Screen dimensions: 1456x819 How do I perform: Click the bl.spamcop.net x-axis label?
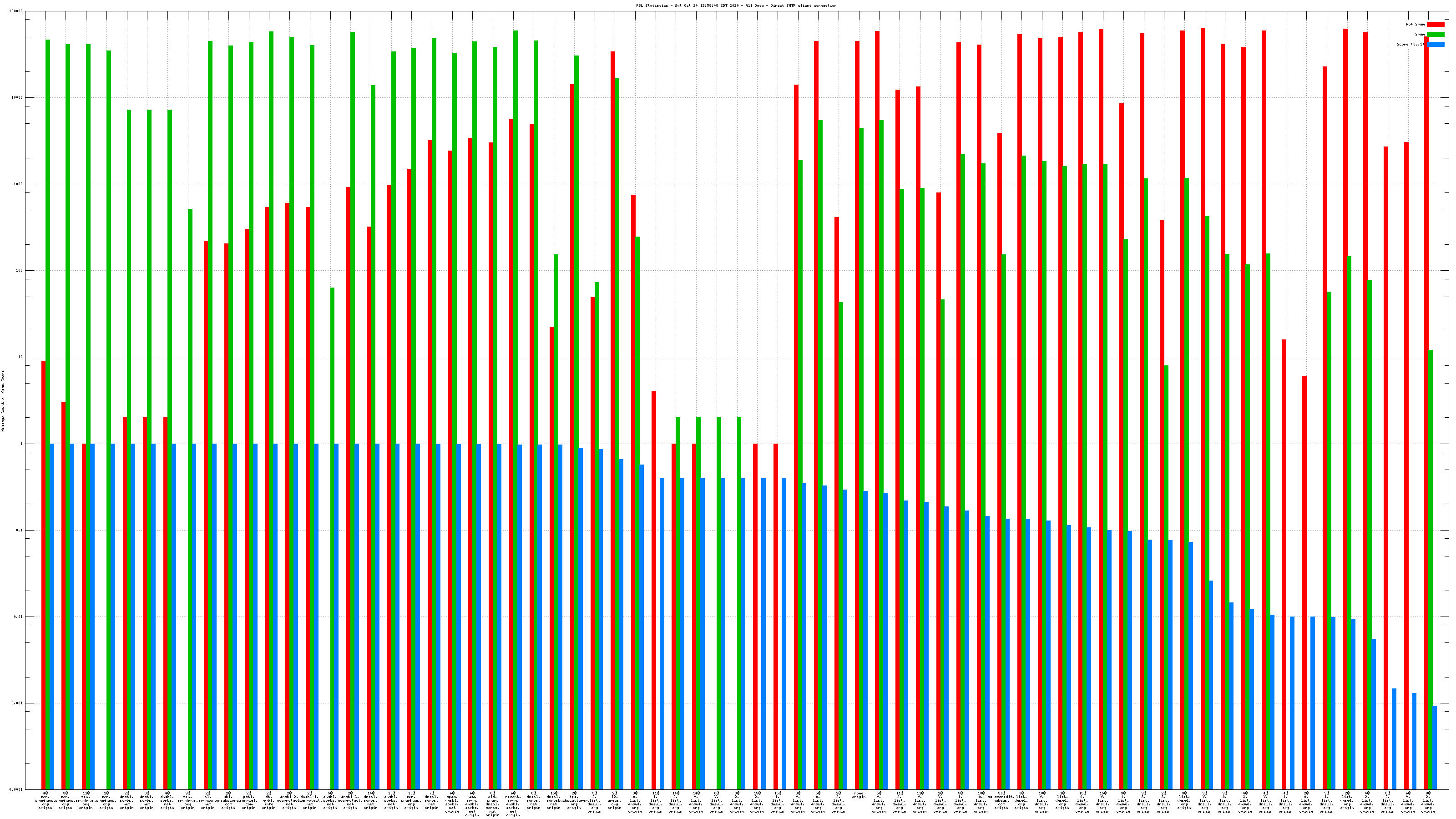207,800
